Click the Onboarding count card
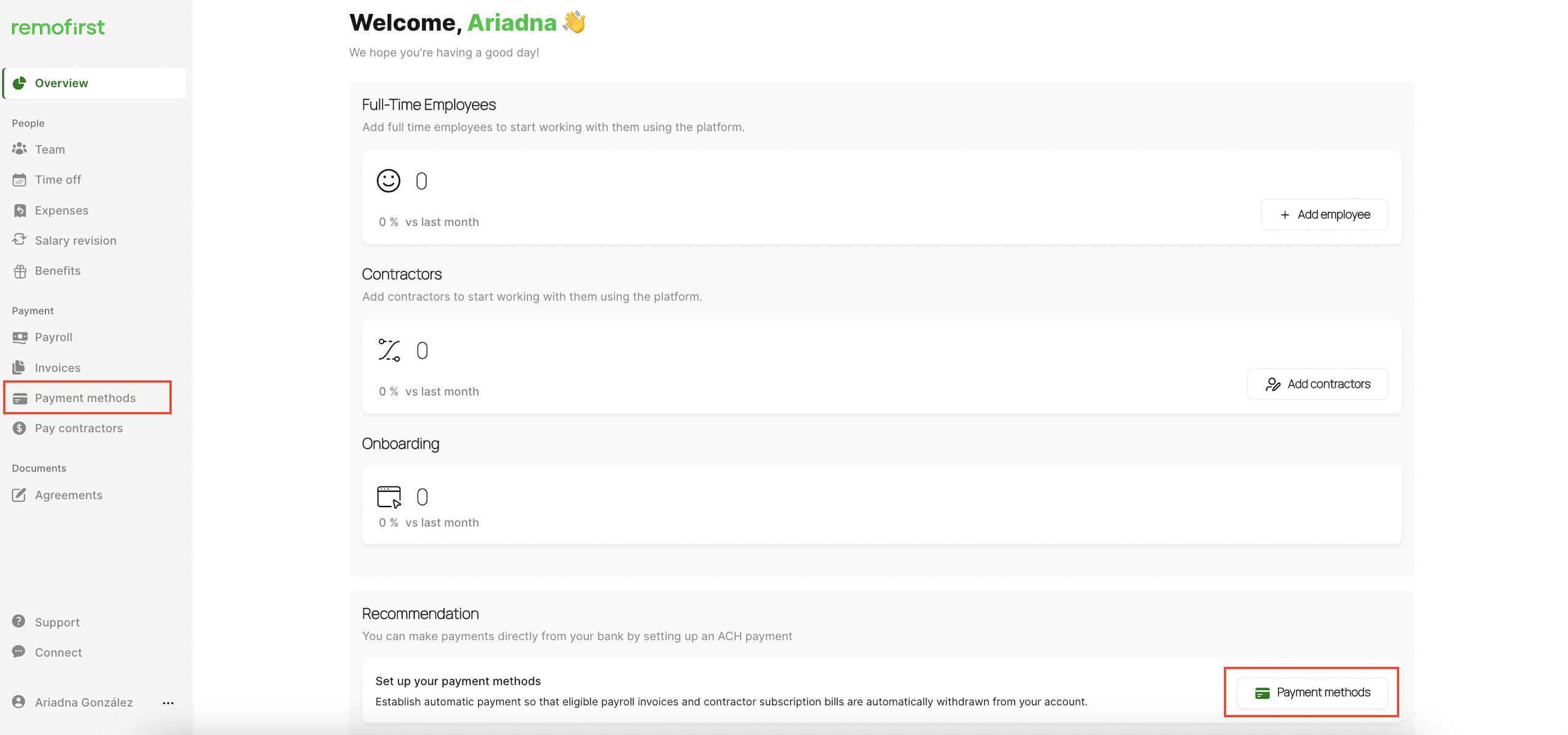The height and width of the screenshot is (735, 1568). pos(881,505)
